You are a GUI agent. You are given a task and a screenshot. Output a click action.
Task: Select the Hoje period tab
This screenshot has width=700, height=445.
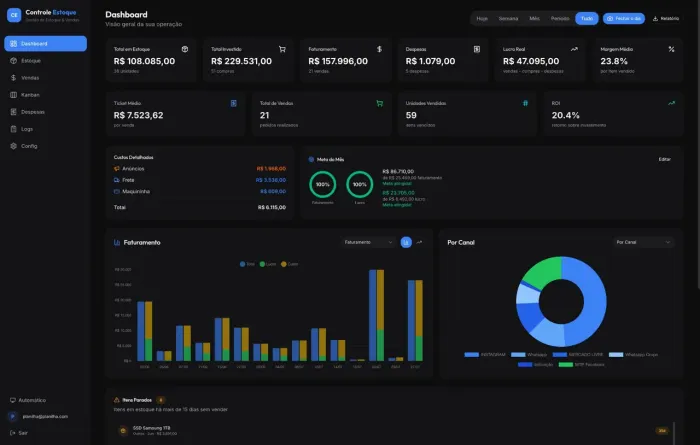482,19
